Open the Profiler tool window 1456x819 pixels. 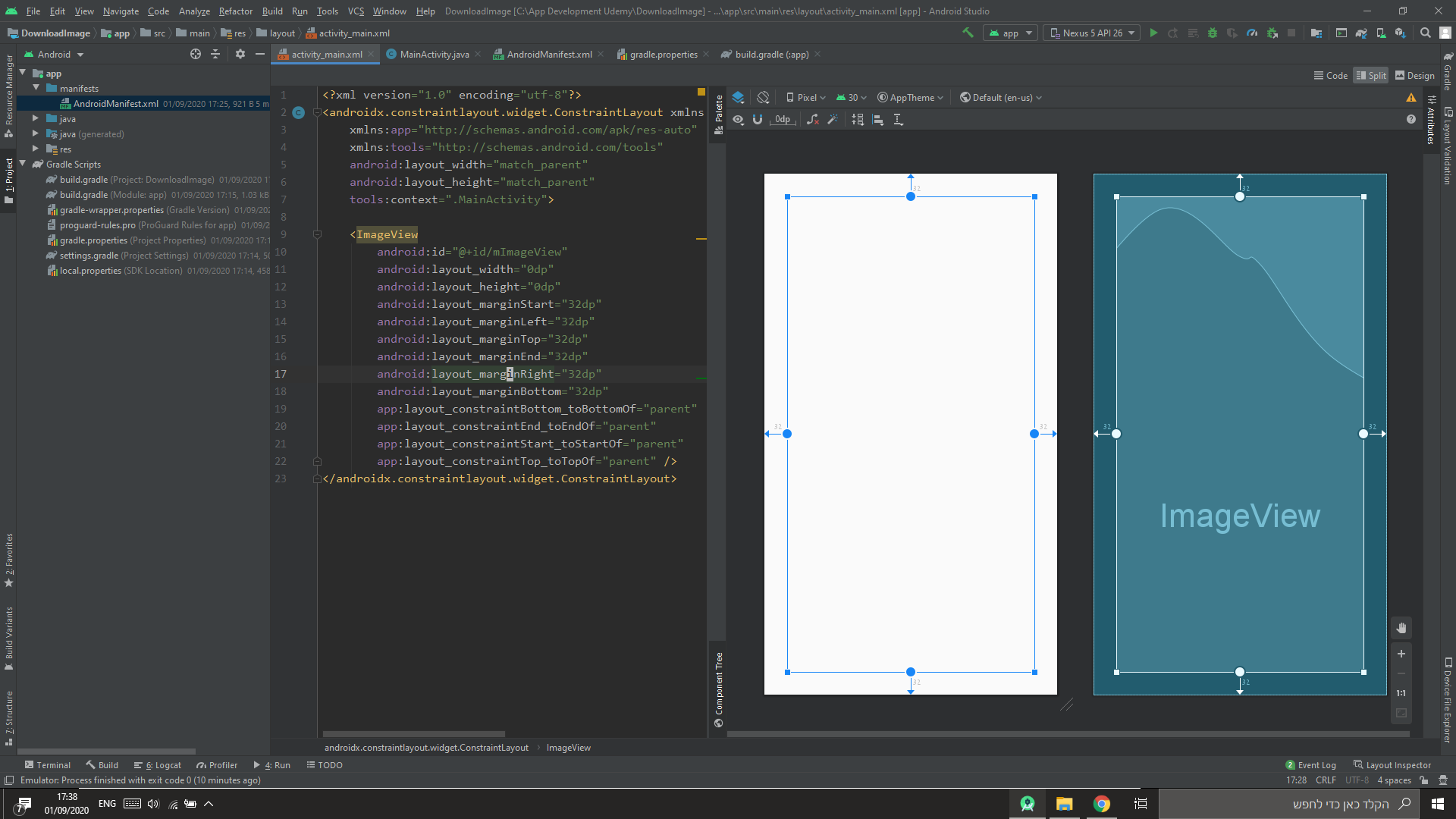point(217,765)
